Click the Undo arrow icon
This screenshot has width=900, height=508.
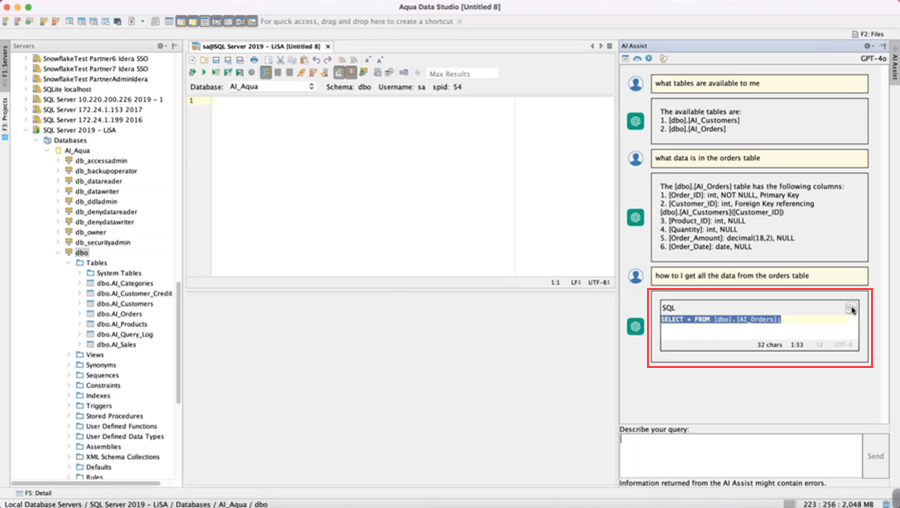coord(316,60)
